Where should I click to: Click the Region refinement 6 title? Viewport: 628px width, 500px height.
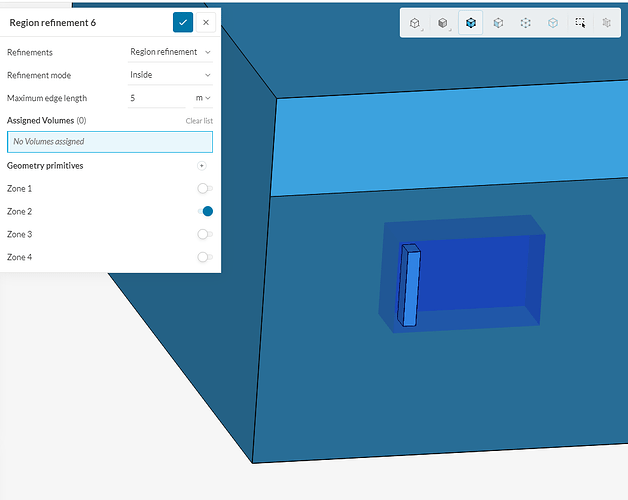click(x=52, y=23)
